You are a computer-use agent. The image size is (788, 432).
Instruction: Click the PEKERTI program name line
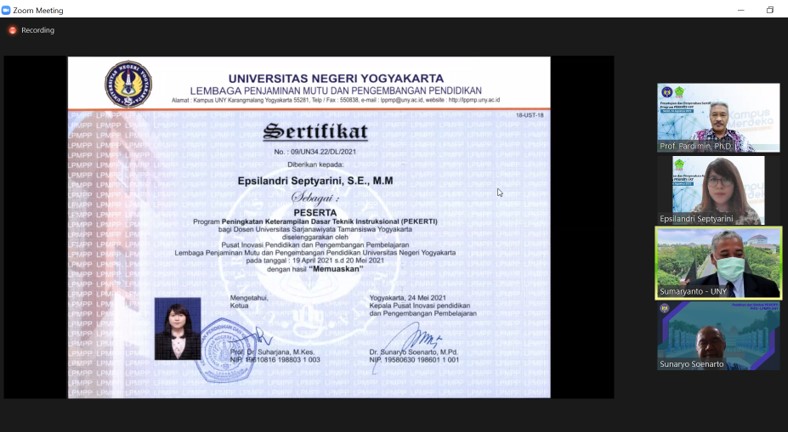315,221
